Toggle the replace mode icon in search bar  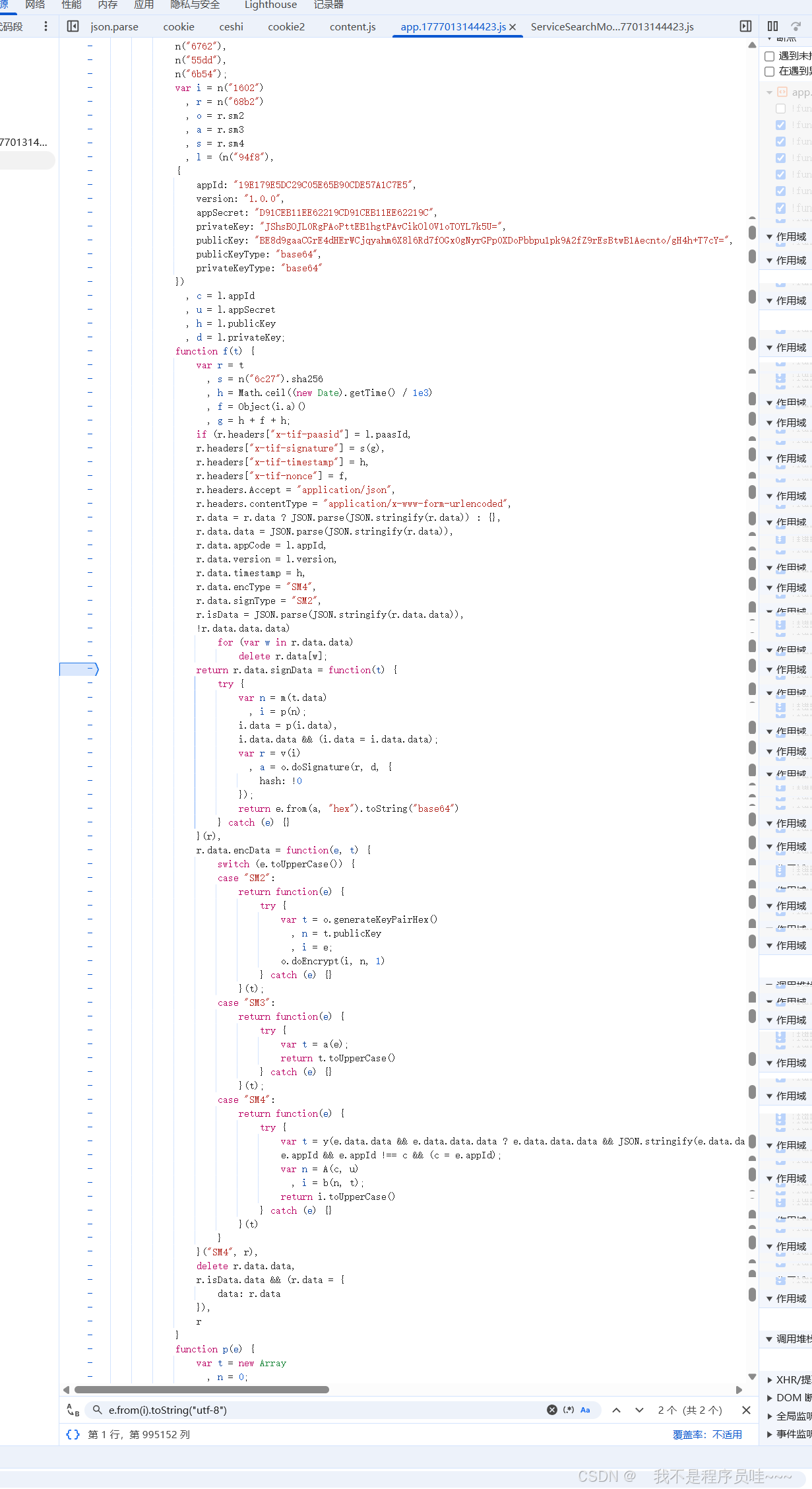(73, 1410)
